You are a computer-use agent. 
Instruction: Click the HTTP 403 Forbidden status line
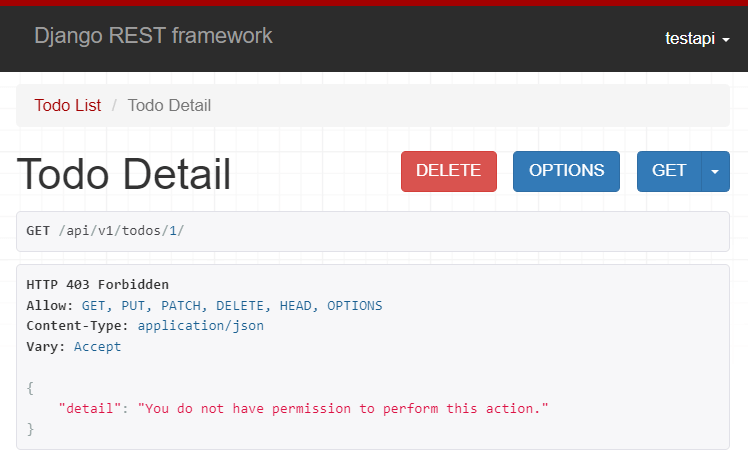tap(97, 285)
